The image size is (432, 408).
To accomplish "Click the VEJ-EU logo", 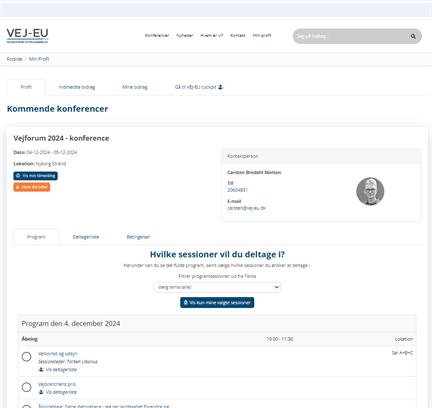I will pyautogui.click(x=27, y=36).
